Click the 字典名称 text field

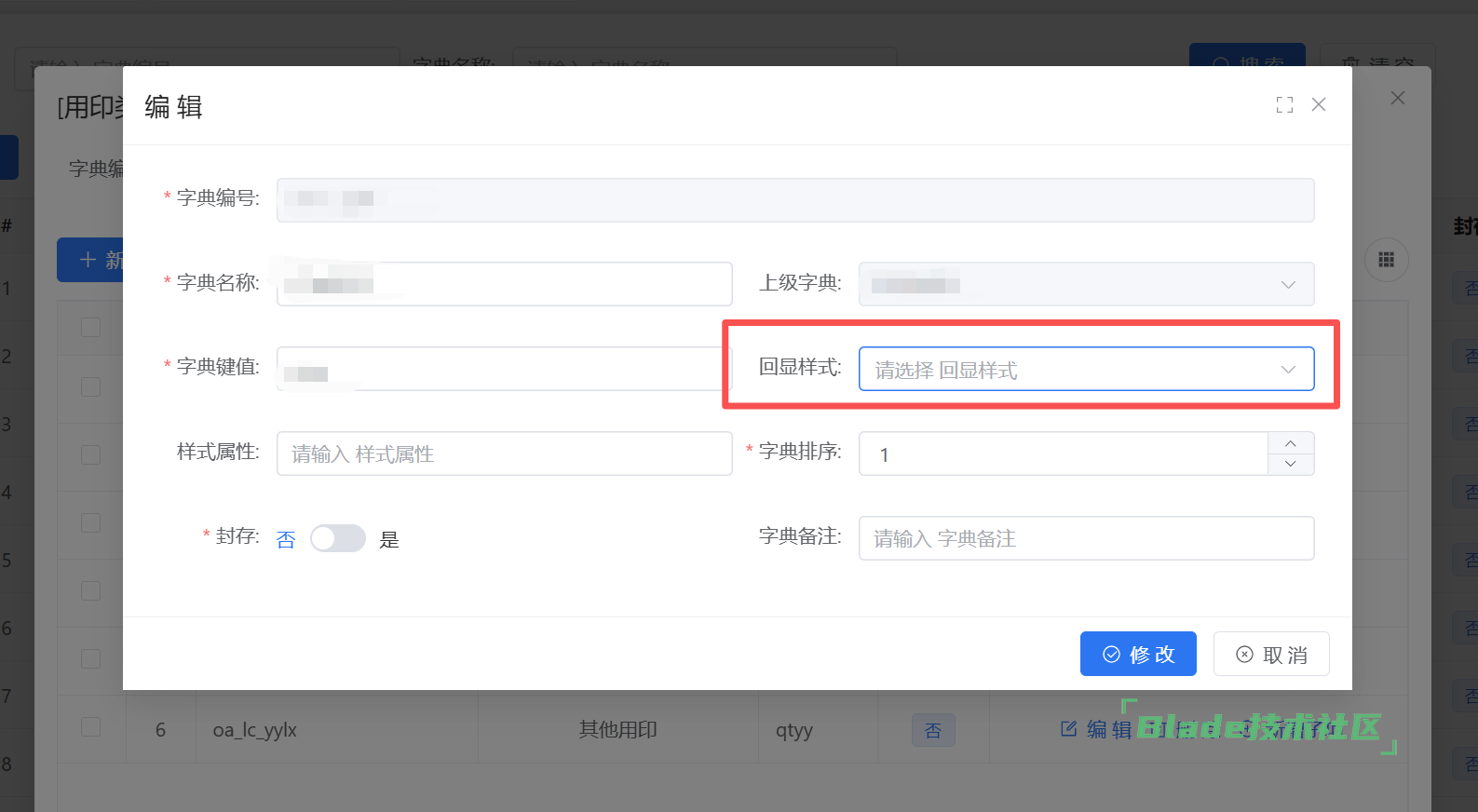pyautogui.click(x=504, y=284)
